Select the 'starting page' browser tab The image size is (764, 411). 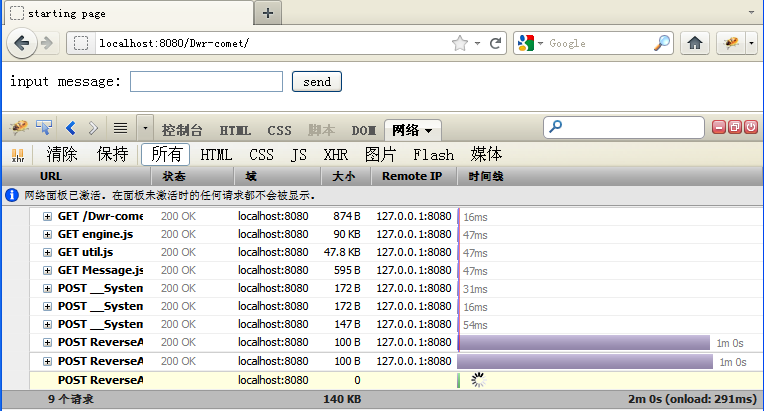point(129,13)
